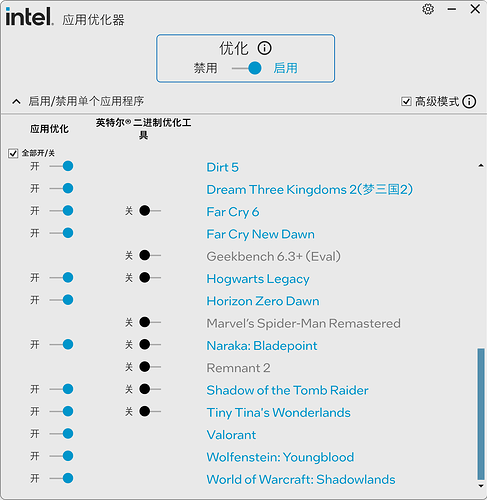Enable binary optimization tool for Far Cry 6
The height and width of the screenshot is (500, 487).
pyautogui.click(x=150, y=211)
